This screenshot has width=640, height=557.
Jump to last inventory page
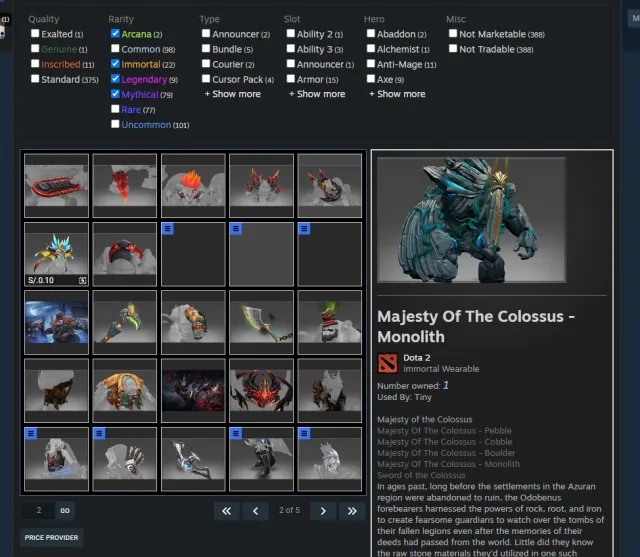(x=352, y=511)
